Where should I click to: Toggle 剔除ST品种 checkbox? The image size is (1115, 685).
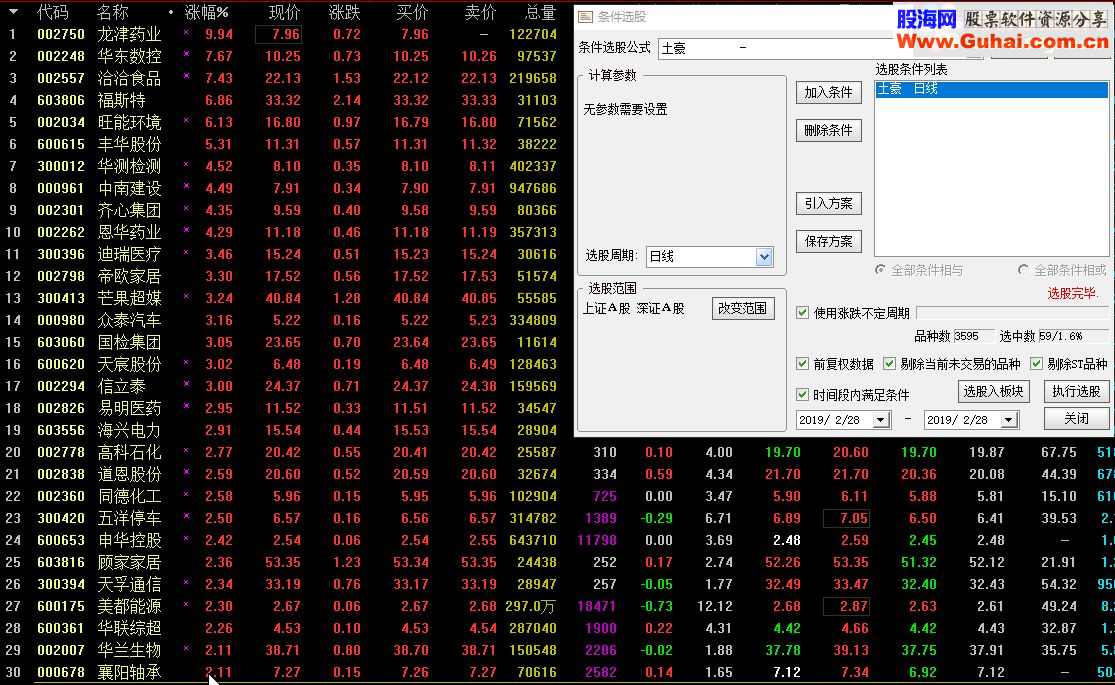coord(1036,364)
